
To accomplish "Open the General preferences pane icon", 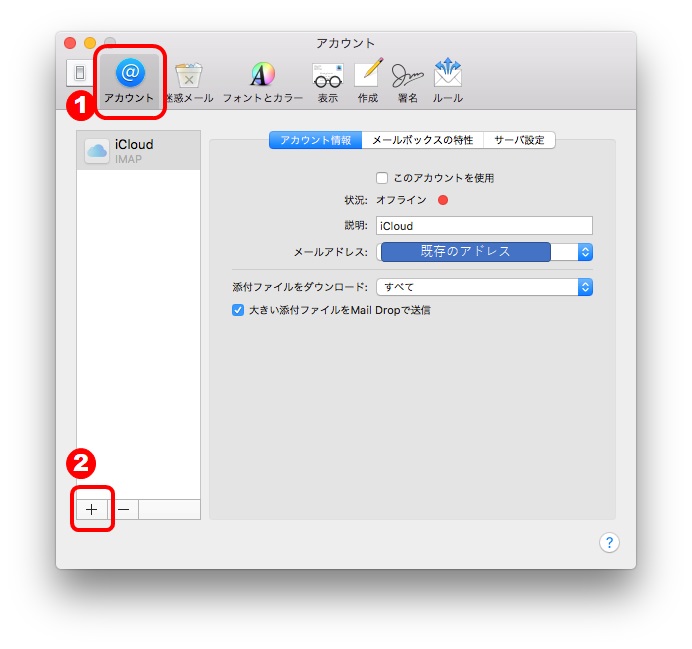I will 80,72.
